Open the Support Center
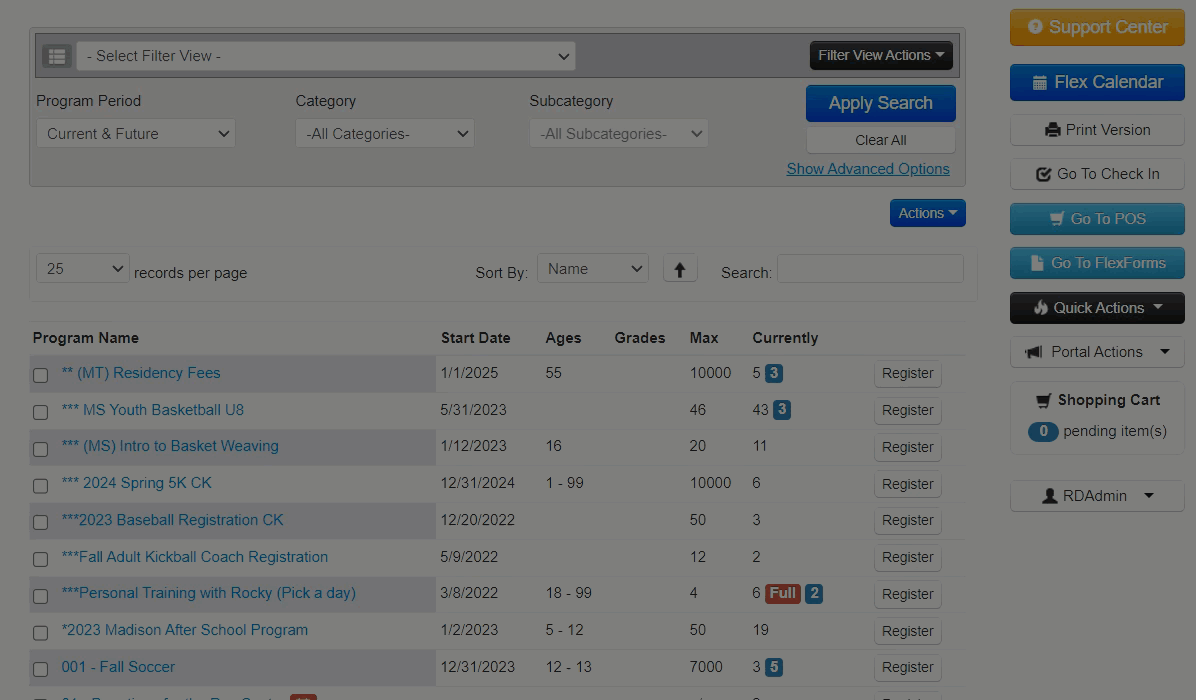The width and height of the screenshot is (1196, 700). 1097,28
